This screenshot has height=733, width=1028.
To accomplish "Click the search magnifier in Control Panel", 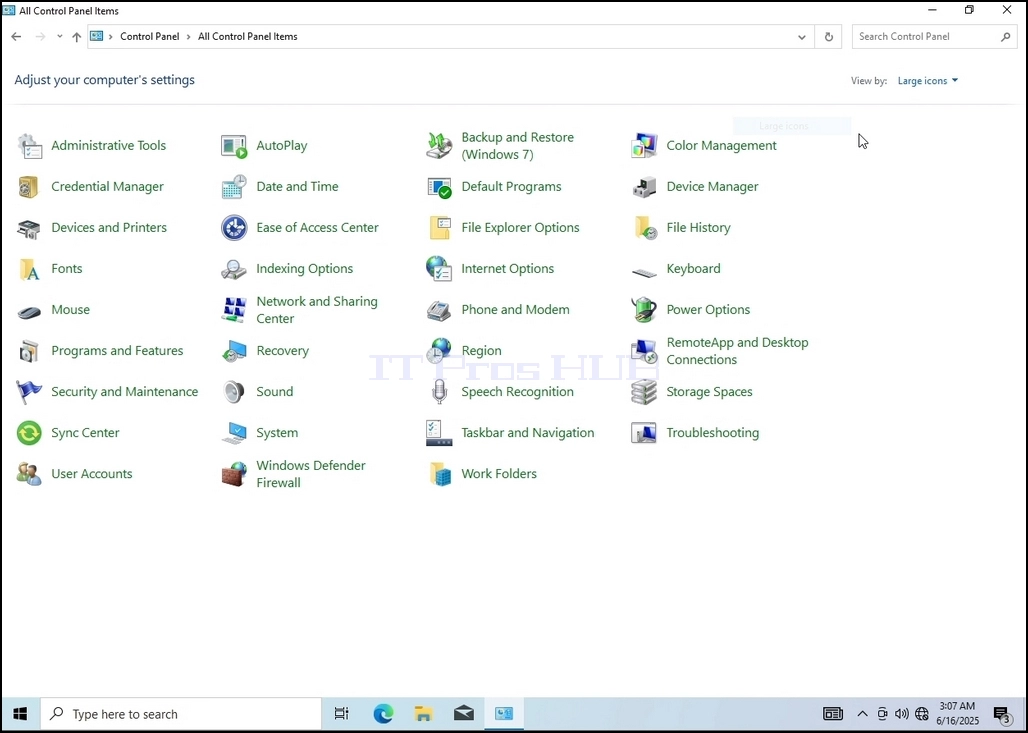I will click(x=1006, y=37).
